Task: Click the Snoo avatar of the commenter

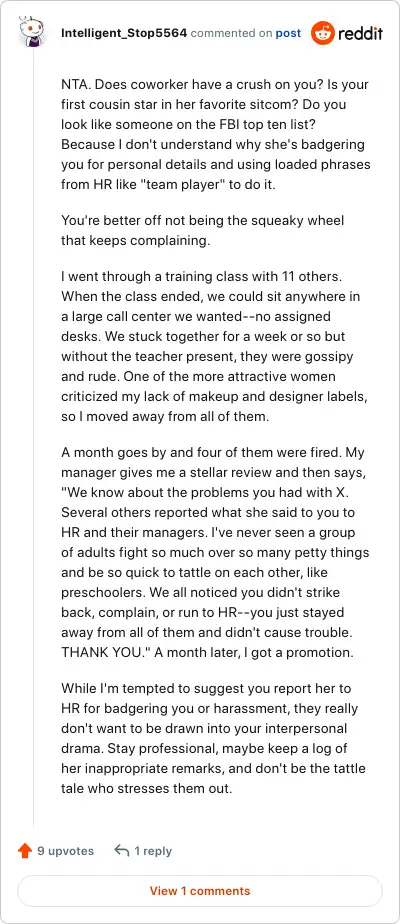Action: [x=32, y=32]
